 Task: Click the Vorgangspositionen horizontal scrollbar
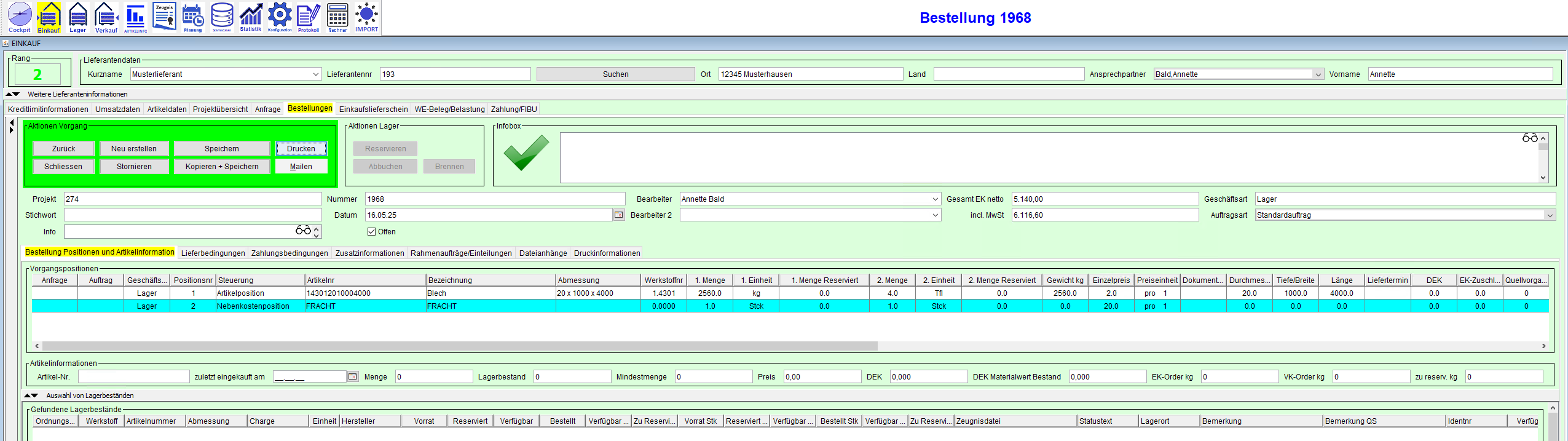[x=460, y=346]
